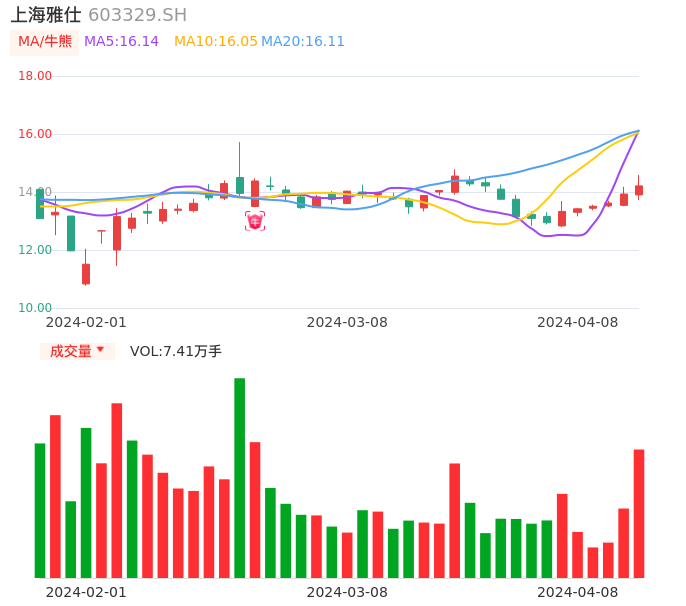Viewport: 686px width, 606px height.
Task: Click the 12.00 price axis label
Action: pos(35,250)
